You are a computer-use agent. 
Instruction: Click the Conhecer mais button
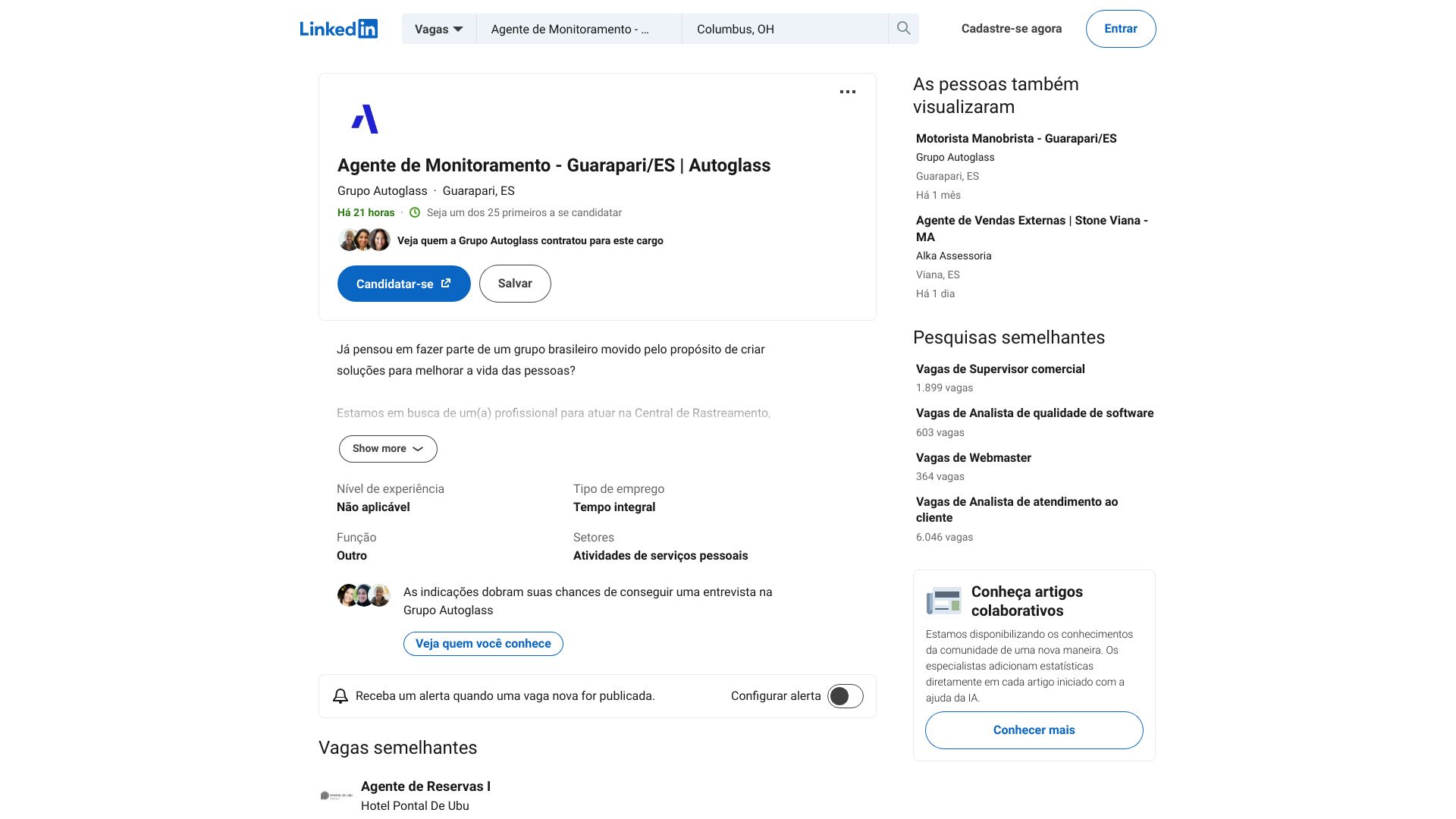1034,730
